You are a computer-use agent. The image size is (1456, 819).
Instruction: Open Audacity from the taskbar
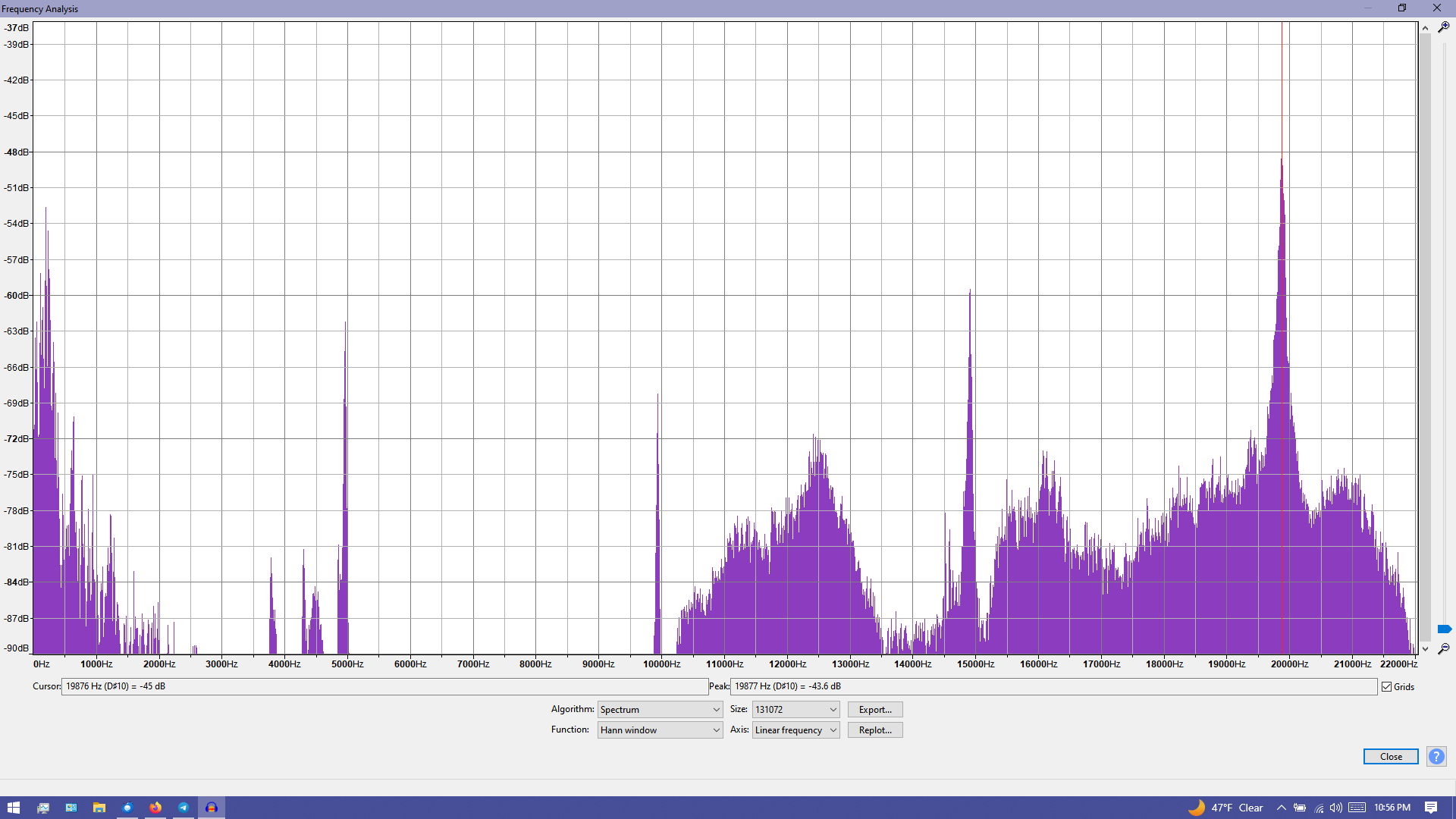pyautogui.click(x=212, y=808)
